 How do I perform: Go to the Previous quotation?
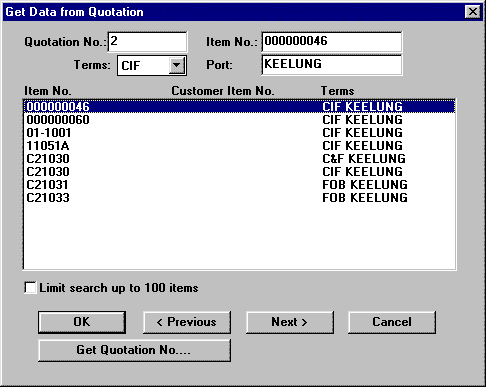coord(187,322)
